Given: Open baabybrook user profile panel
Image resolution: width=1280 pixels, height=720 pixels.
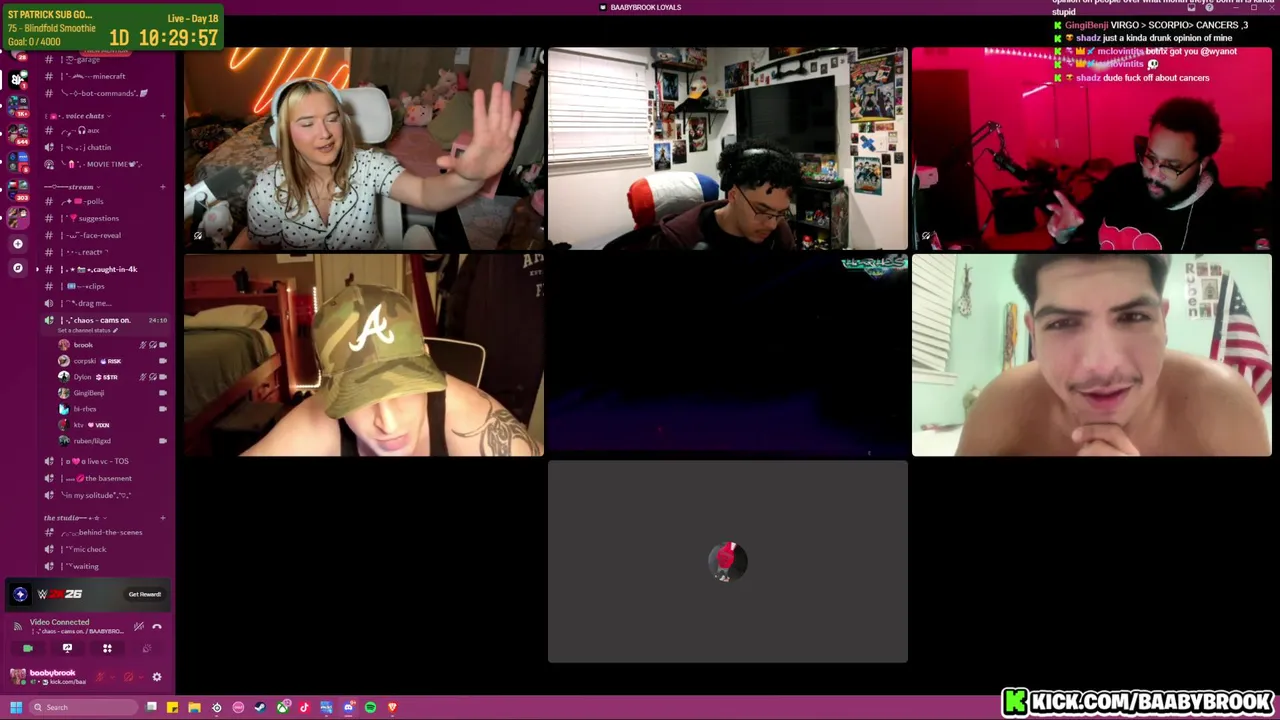Looking at the screenshot, I should (48, 677).
